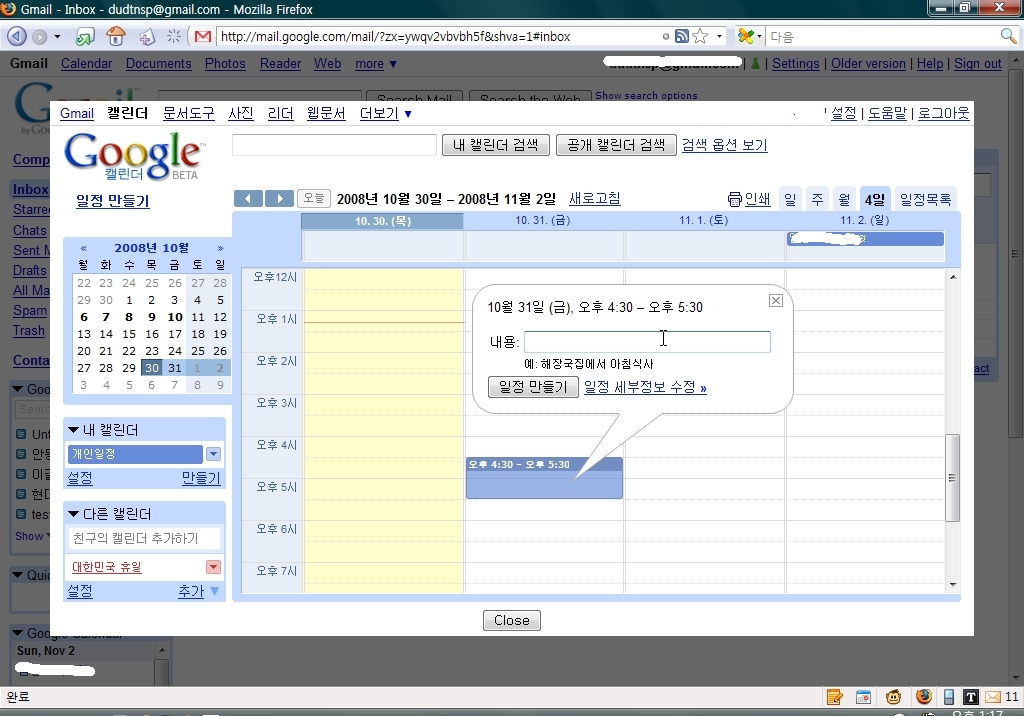Click the mail notifier icon in status bar

coord(993,697)
